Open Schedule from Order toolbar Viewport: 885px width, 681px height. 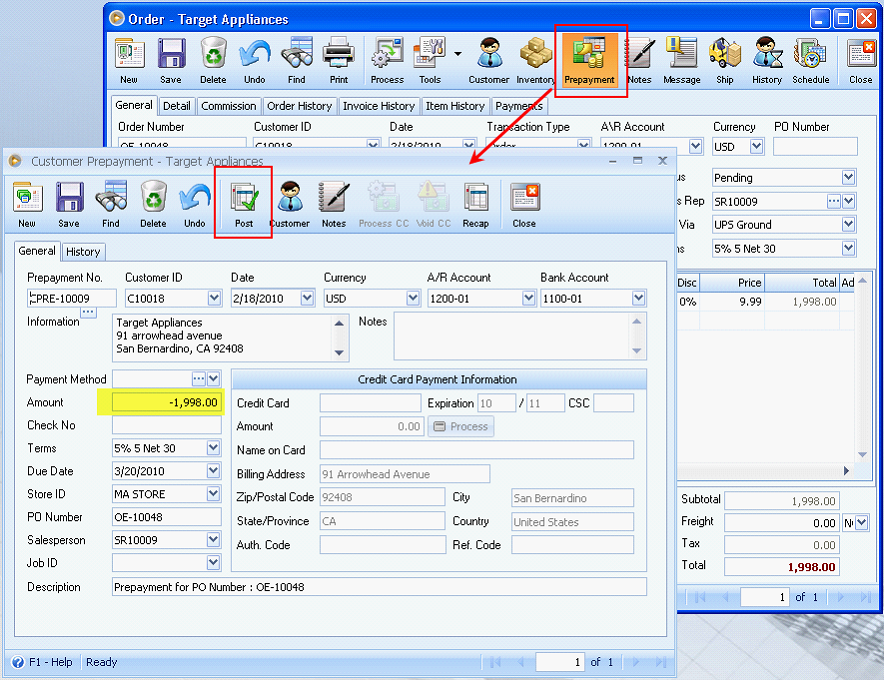coord(810,61)
